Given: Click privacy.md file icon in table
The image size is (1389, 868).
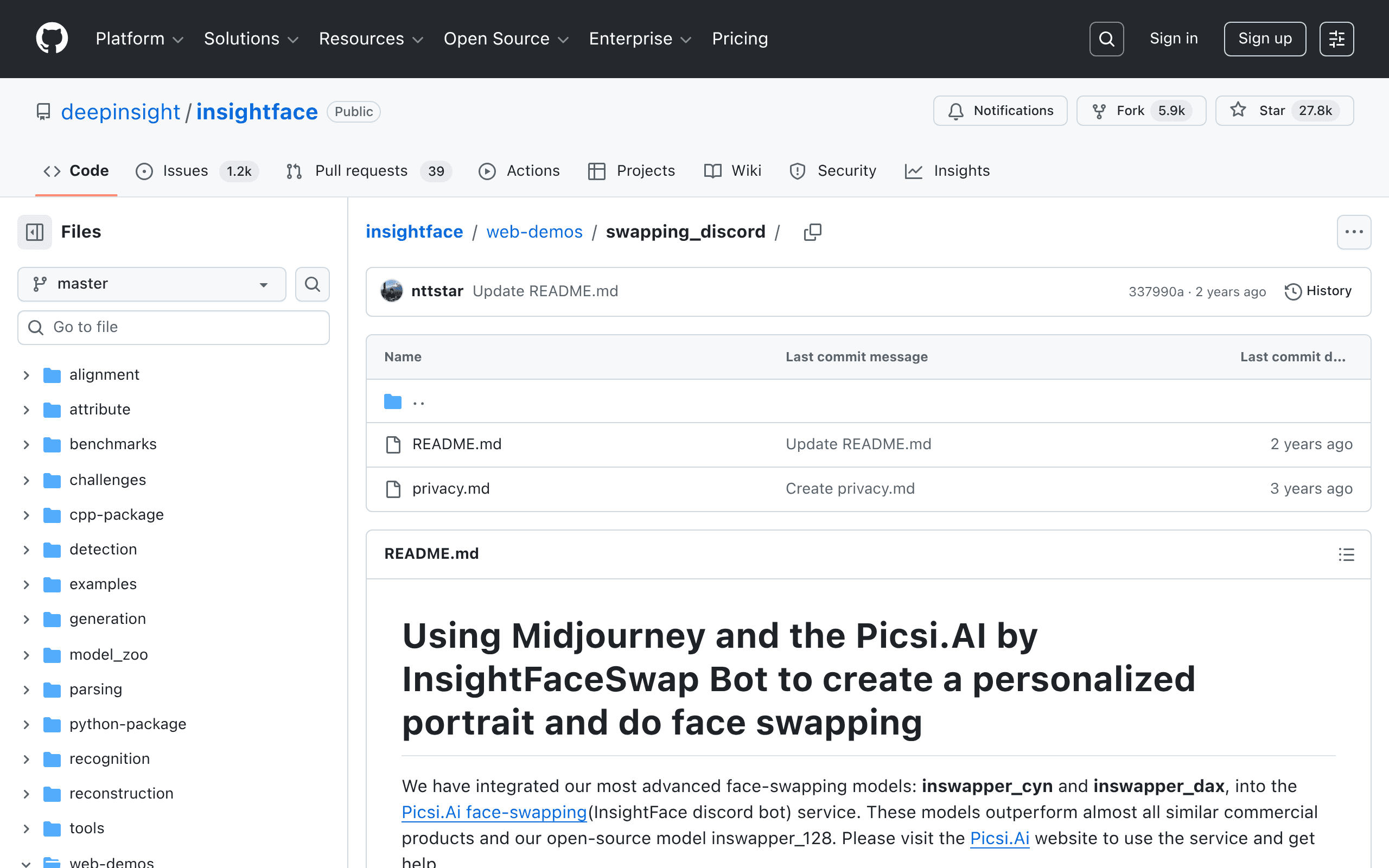Looking at the screenshot, I should tap(393, 489).
